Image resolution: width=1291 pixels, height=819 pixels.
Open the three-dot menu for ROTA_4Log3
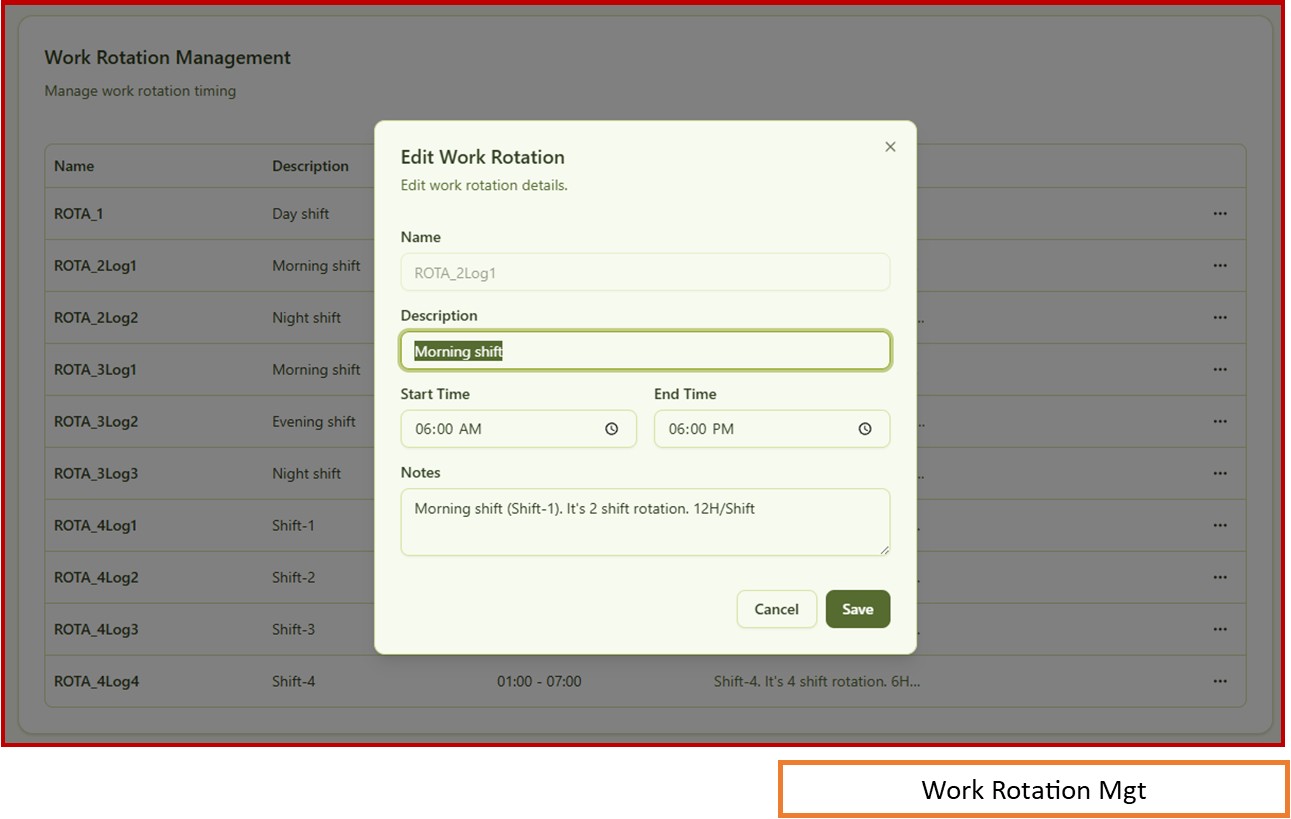(x=1219, y=629)
